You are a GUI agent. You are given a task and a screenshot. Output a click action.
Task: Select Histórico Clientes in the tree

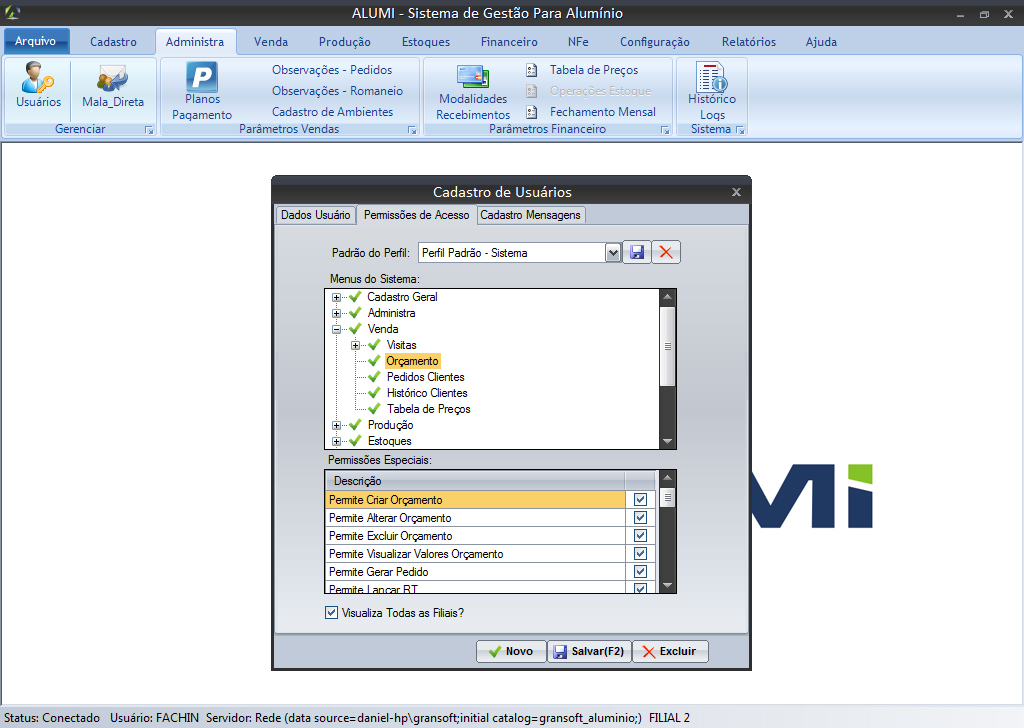(x=426, y=393)
